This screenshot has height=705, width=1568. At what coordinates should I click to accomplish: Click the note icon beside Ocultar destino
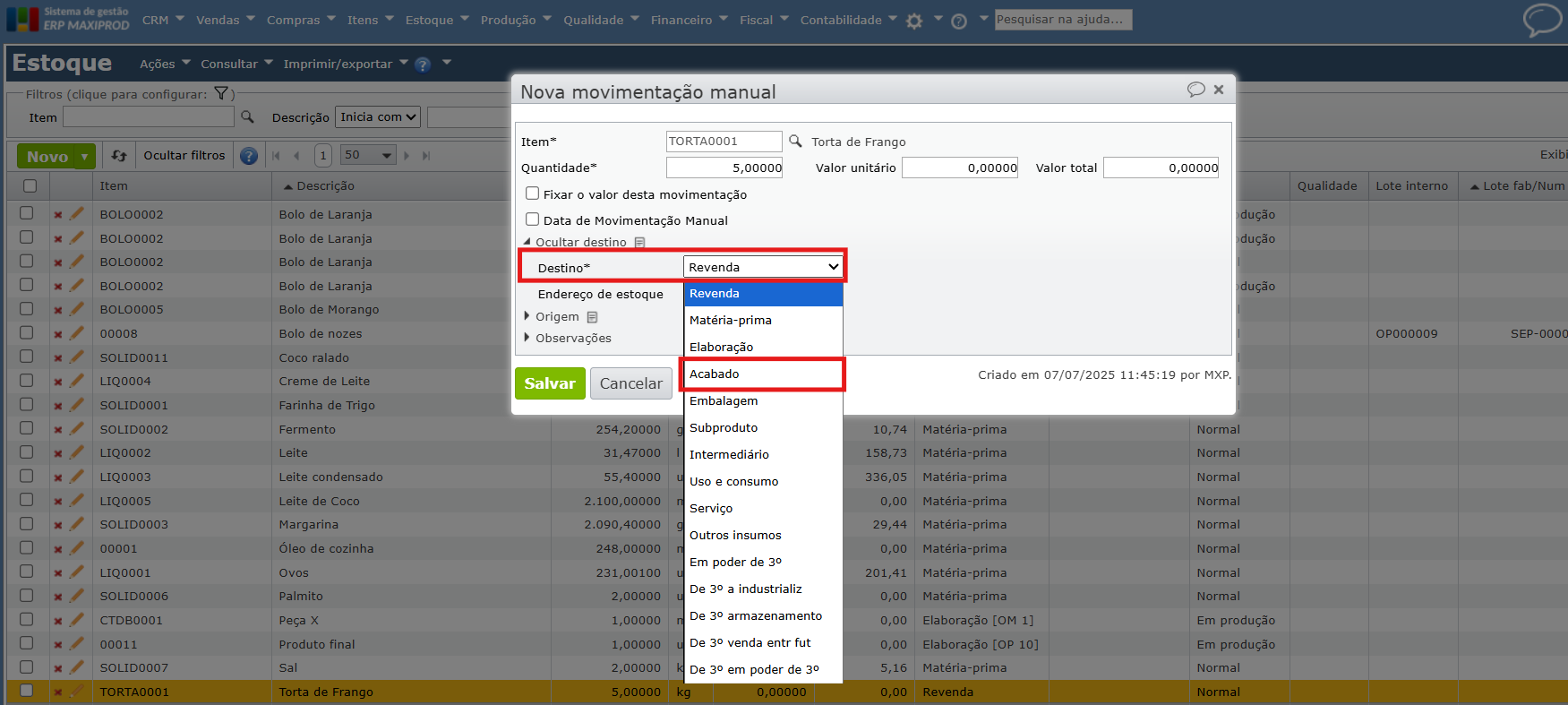point(639,242)
